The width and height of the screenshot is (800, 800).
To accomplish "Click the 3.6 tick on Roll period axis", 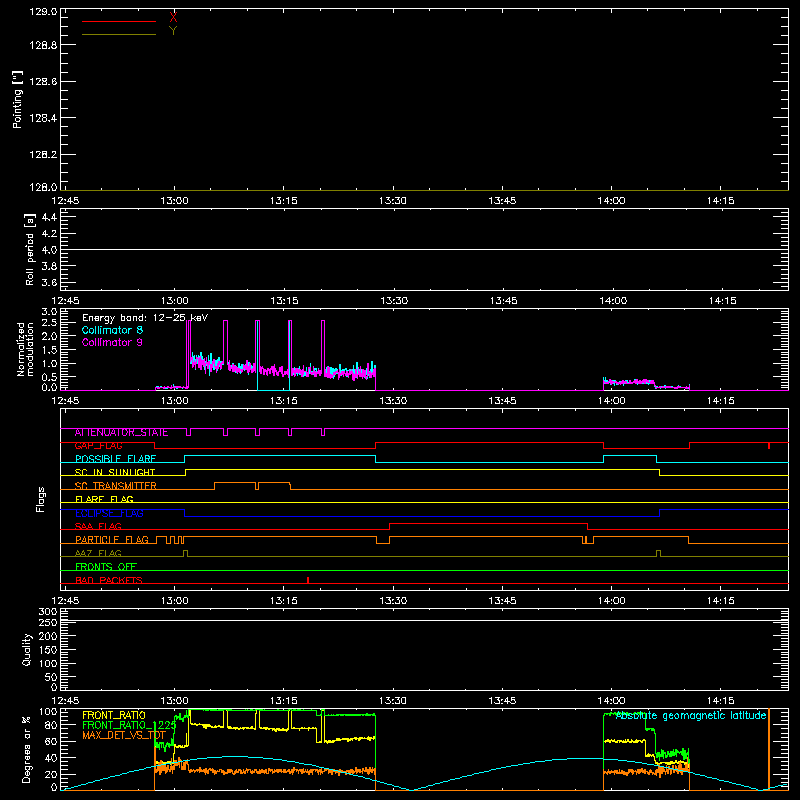I will [49, 282].
